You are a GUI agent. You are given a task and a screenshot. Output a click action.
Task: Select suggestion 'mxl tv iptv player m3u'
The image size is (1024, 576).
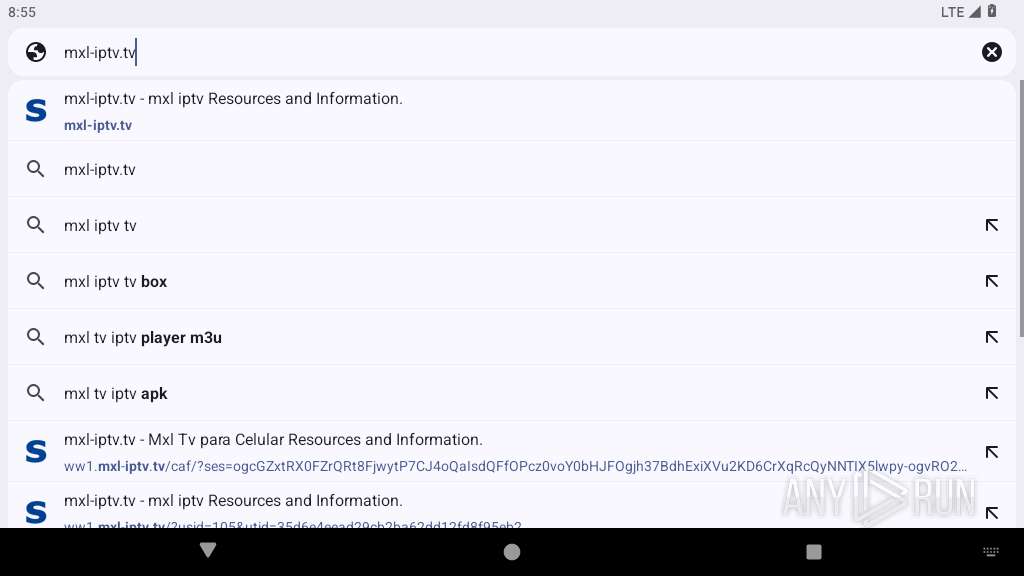tap(512, 338)
